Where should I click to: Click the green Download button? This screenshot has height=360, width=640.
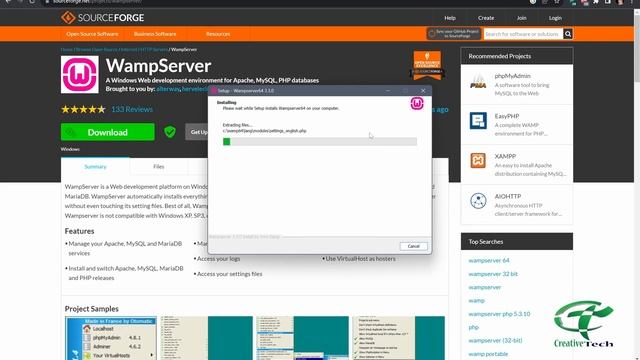pos(108,132)
